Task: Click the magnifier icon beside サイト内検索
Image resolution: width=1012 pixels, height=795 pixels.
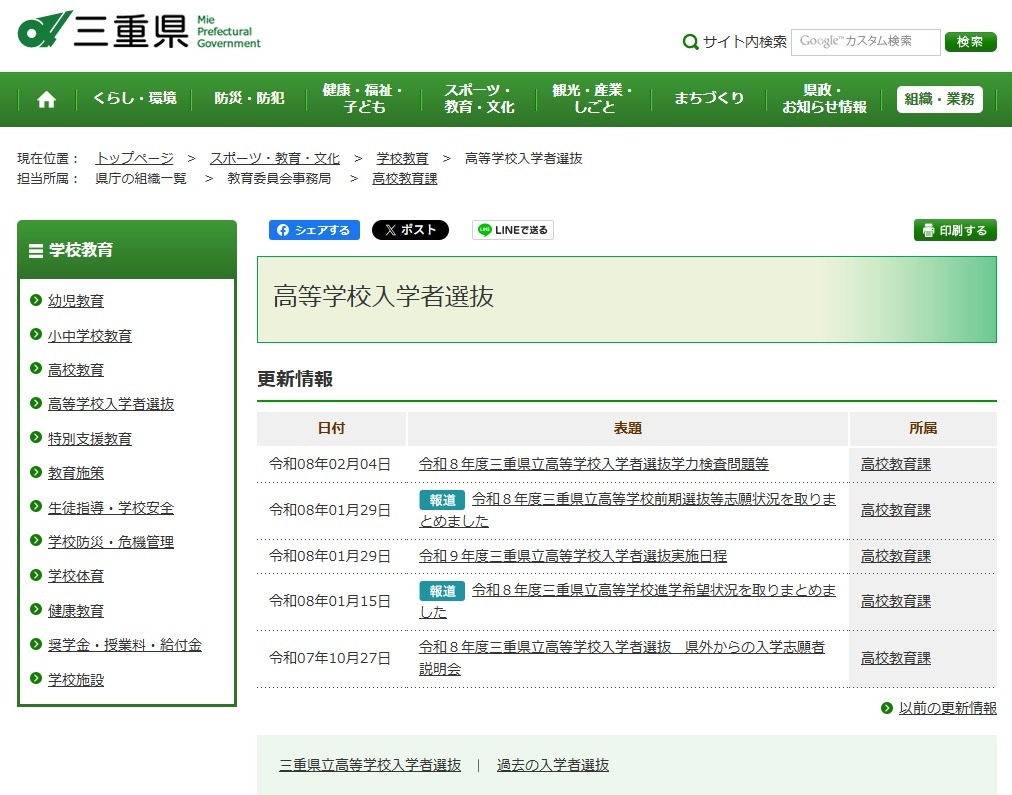Action: point(690,42)
